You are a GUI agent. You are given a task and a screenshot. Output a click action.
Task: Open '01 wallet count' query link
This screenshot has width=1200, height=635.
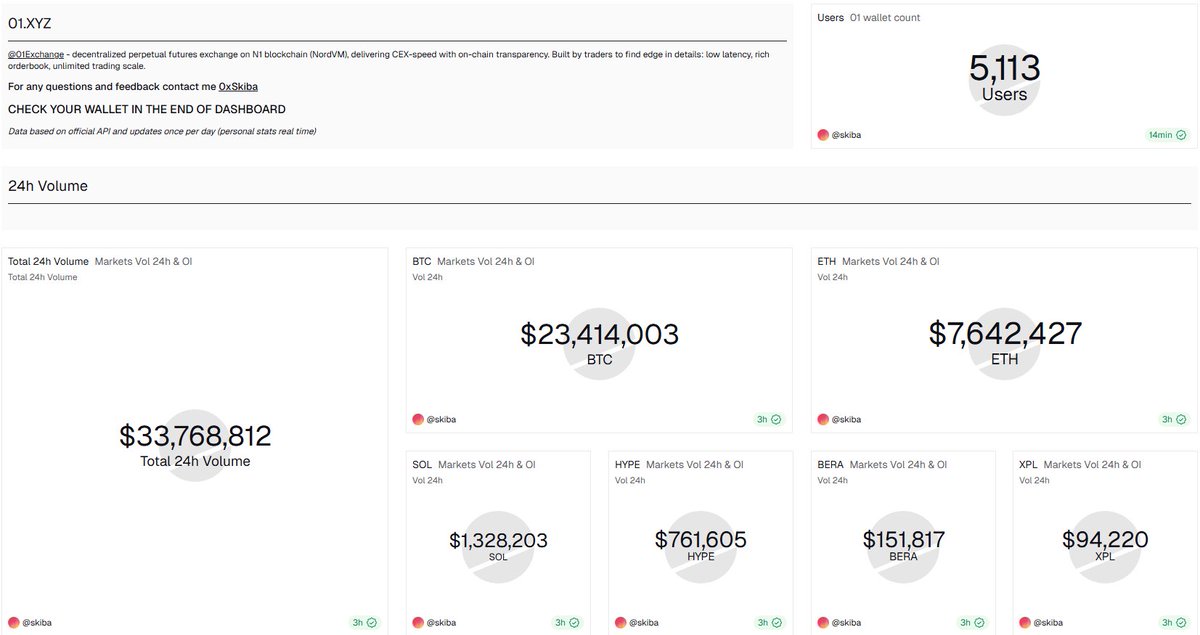[x=885, y=18]
